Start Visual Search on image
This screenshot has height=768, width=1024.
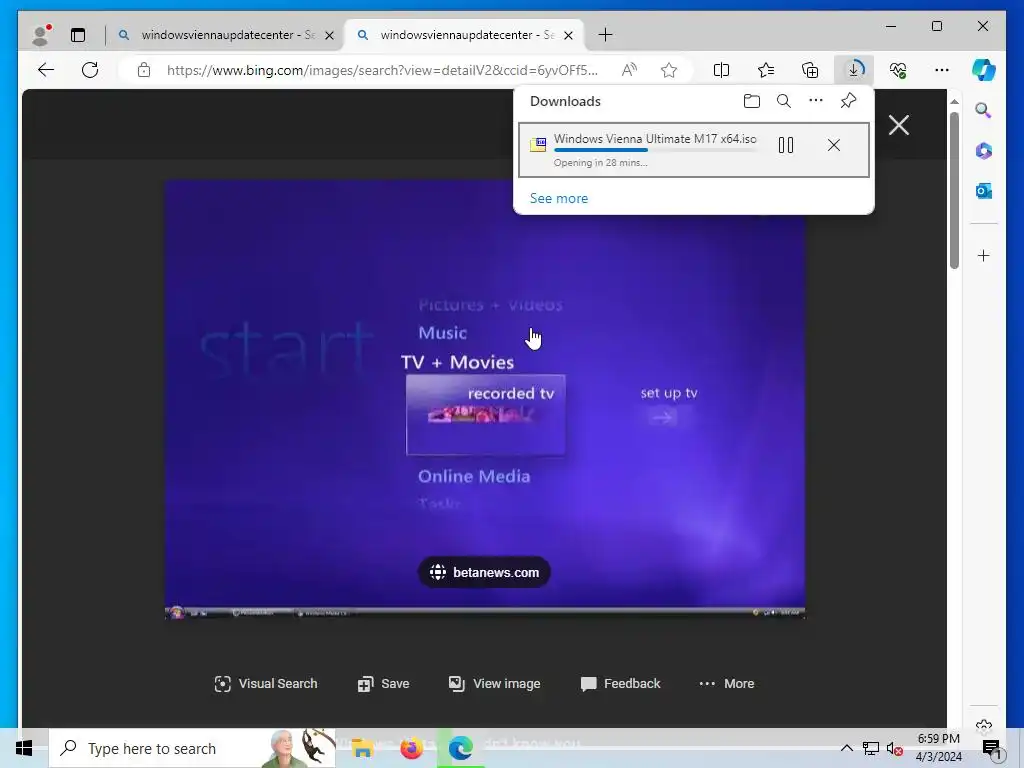[x=266, y=684]
